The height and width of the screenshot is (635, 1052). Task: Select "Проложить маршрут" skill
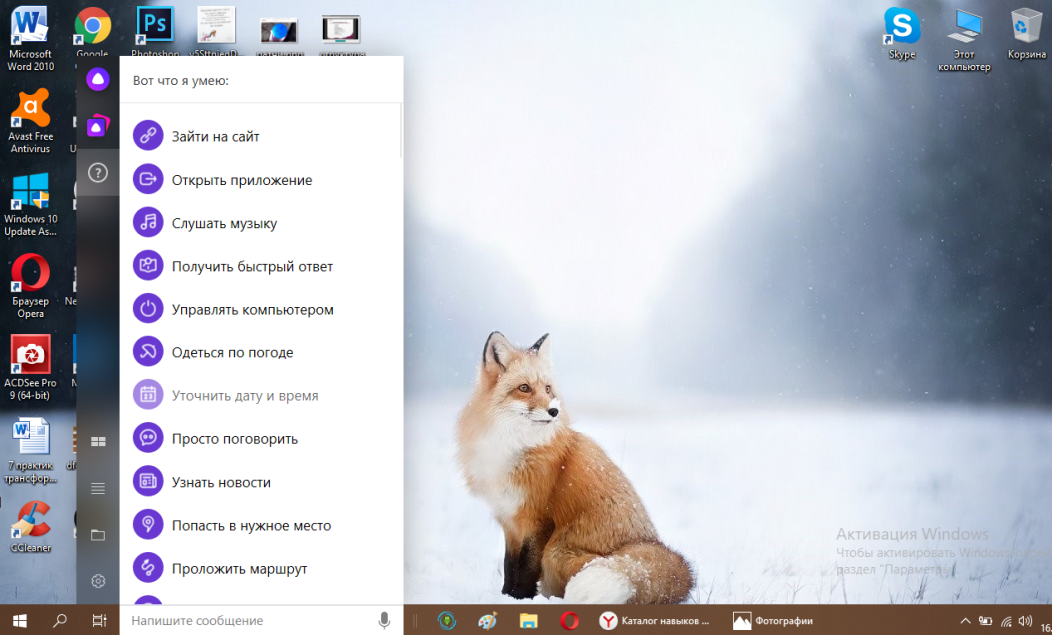click(239, 569)
